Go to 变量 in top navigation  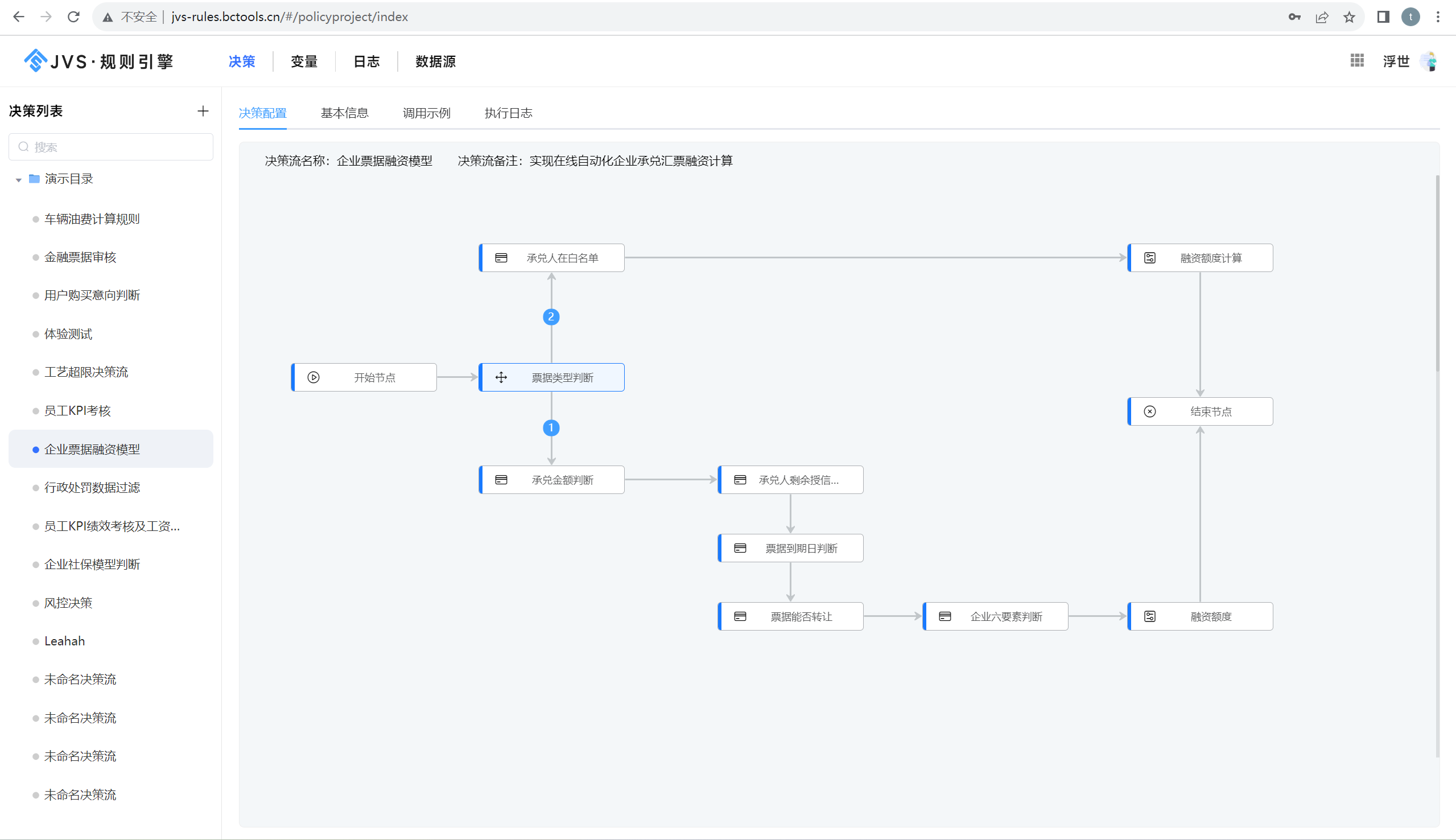click(x=304, y=61)
